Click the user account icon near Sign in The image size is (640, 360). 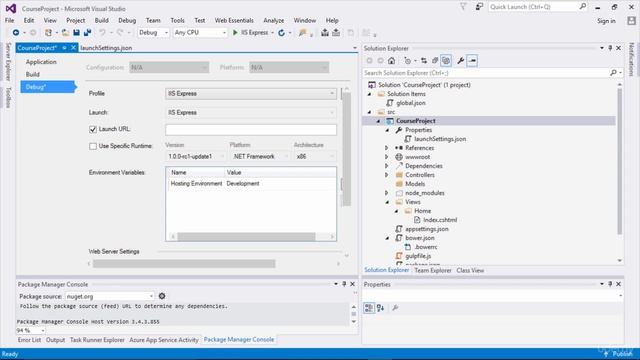[631, 20]
